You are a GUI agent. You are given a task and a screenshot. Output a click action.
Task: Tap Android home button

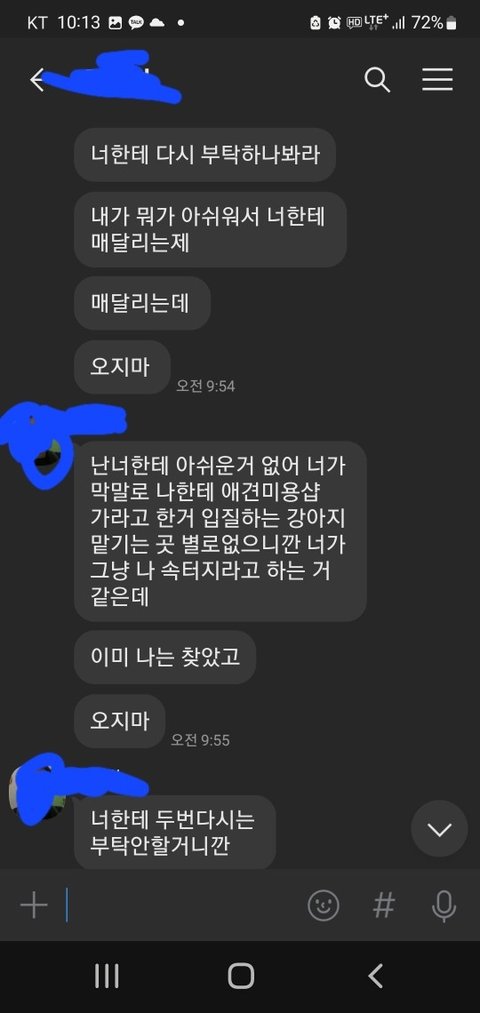[240, 976]
